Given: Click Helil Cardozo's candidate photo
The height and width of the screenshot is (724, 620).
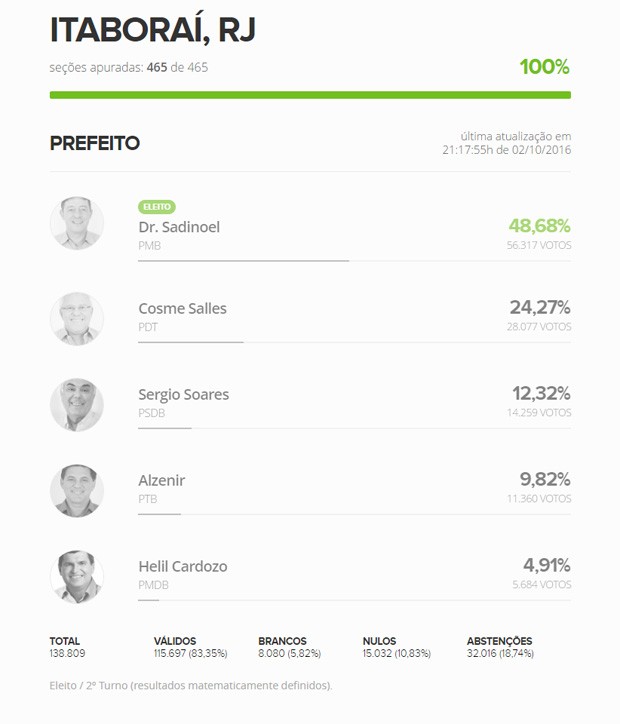Looking at the screenshot, I should tap(77, 576).
